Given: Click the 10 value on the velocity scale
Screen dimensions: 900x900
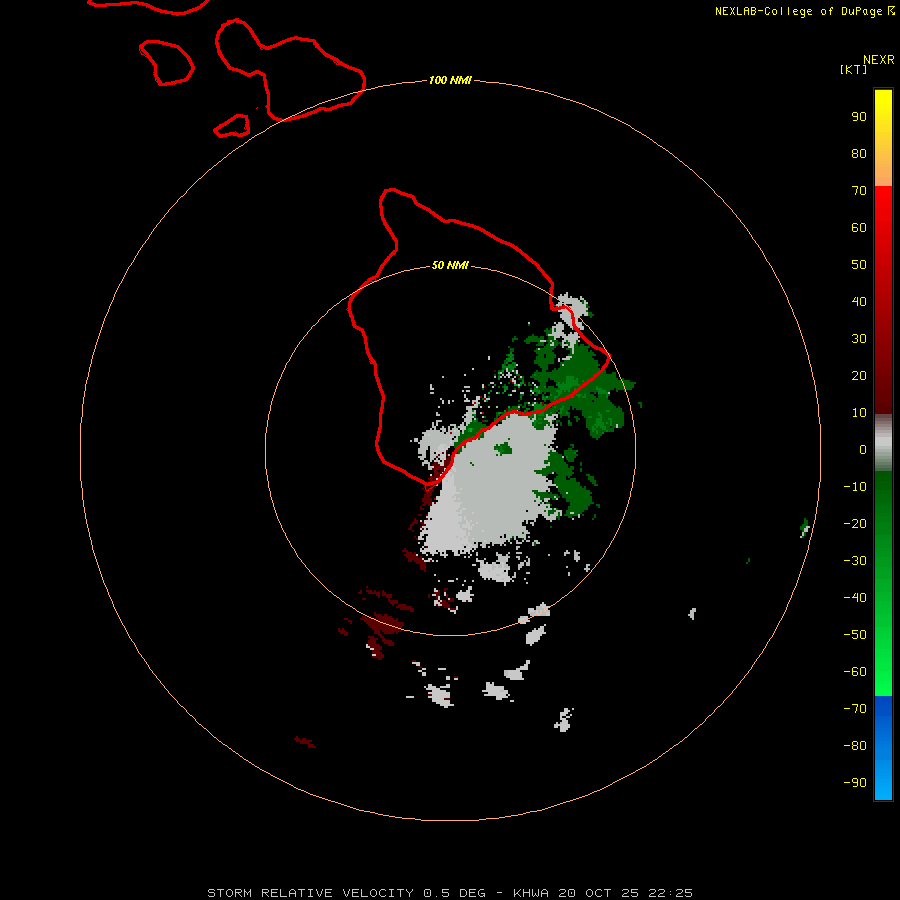Looking at the screenshot, I should pyautogui.click(x=859, y=413).
